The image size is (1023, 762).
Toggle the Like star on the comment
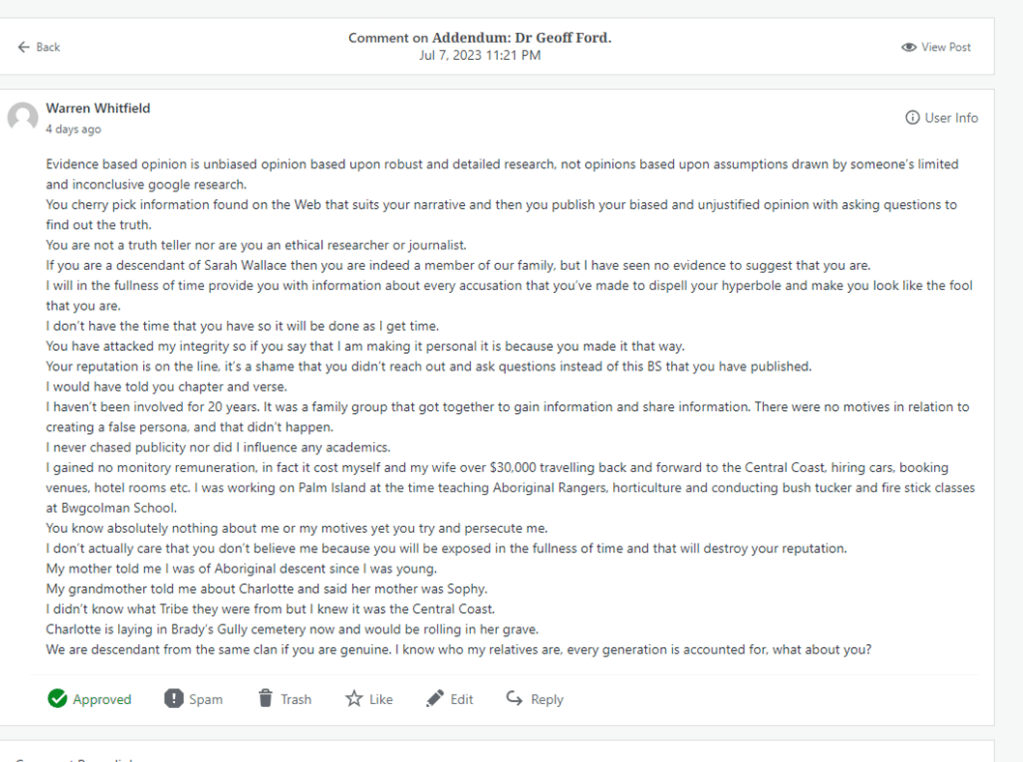point(354,699)
